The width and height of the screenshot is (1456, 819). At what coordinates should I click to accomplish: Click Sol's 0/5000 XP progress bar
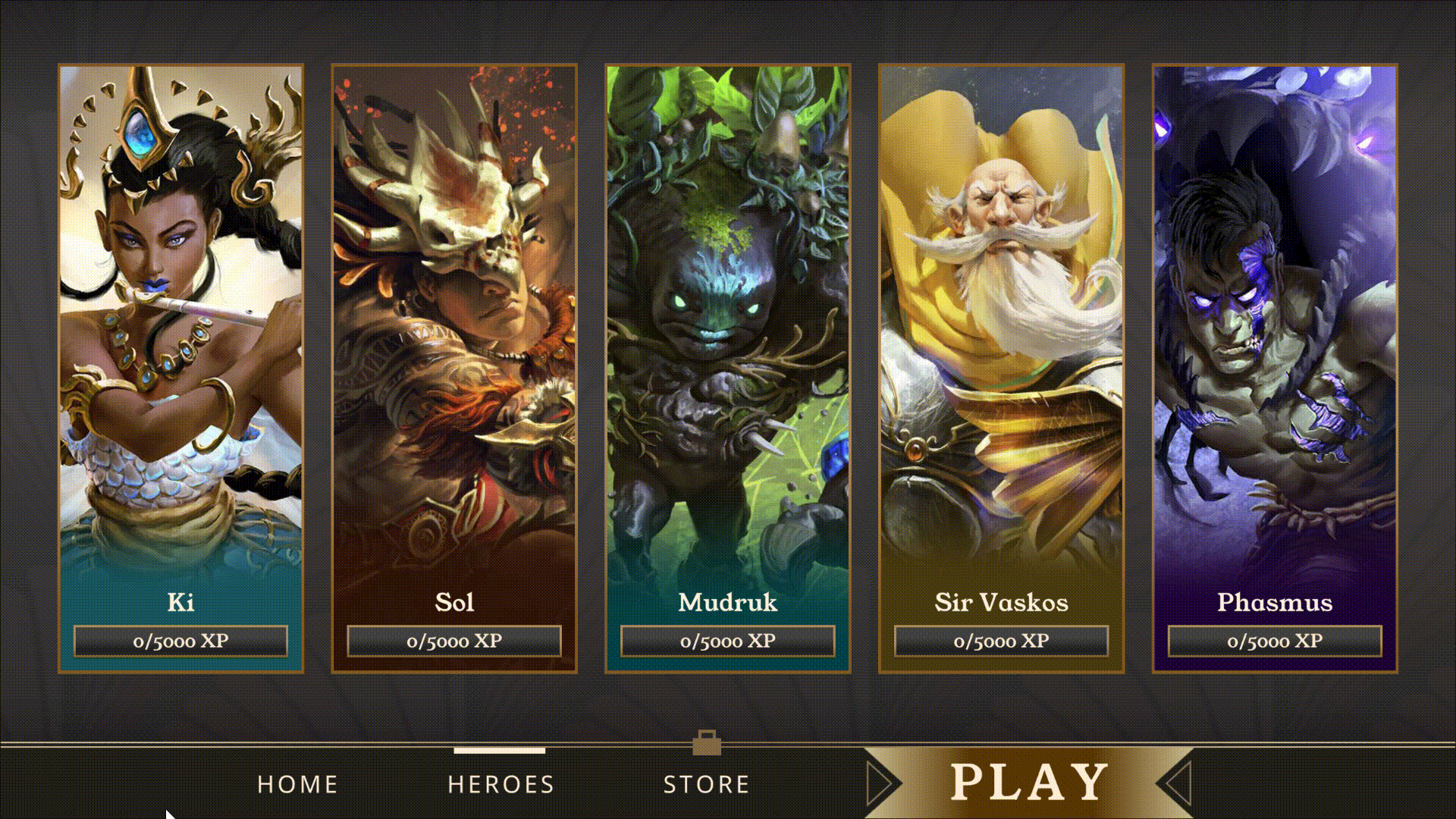454,642
